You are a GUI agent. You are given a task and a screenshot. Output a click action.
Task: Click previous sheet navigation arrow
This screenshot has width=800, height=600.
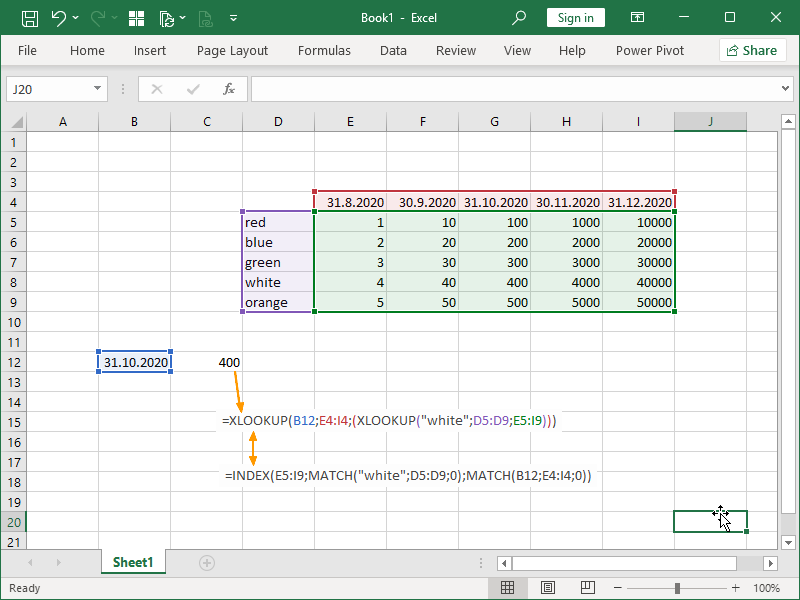30,562
